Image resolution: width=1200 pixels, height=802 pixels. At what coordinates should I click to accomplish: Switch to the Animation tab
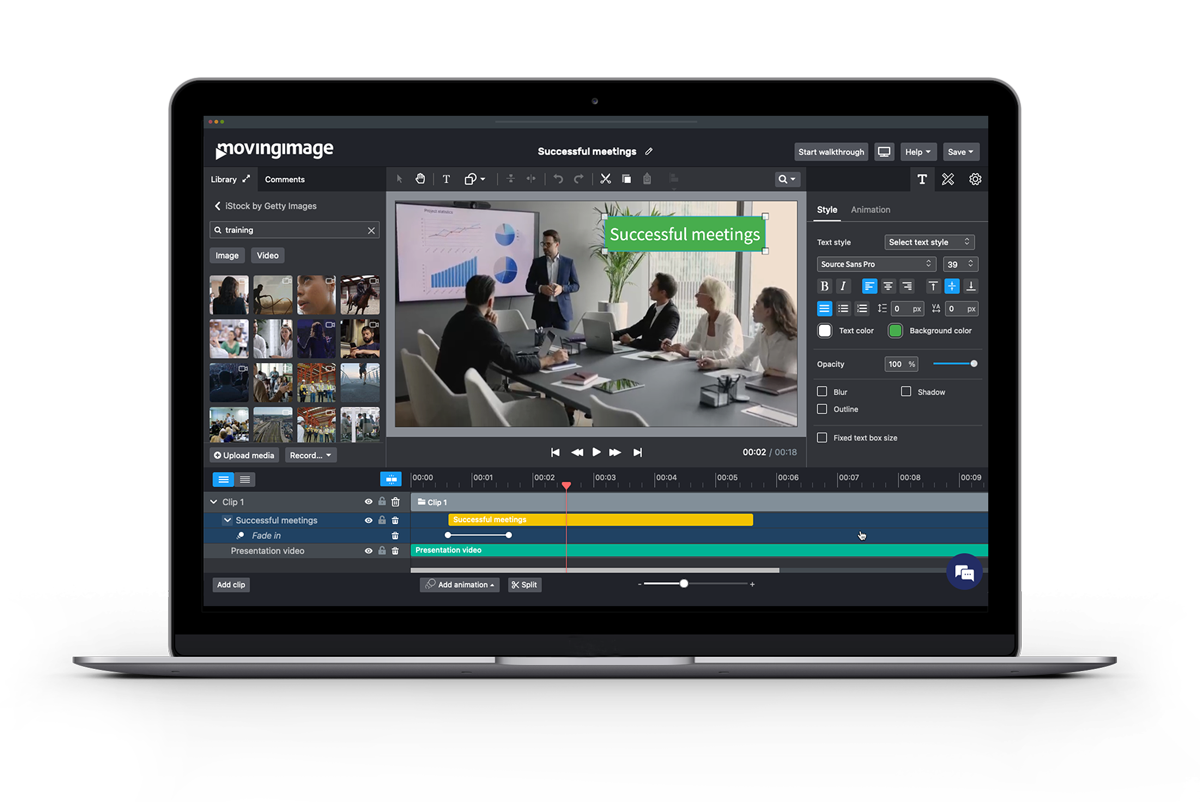(870, 210)
